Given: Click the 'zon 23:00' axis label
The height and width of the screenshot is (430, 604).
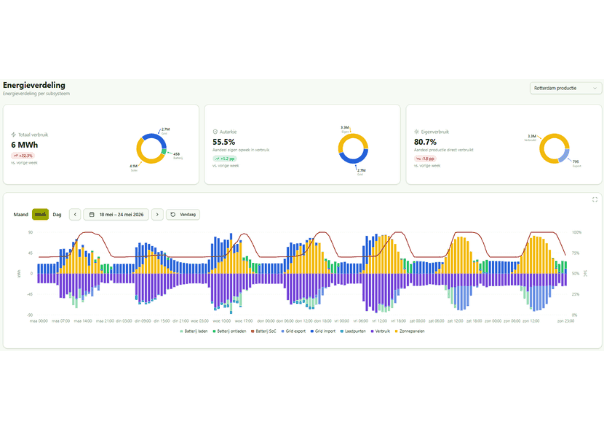Looking at the screenshot, I should [565, 321].
